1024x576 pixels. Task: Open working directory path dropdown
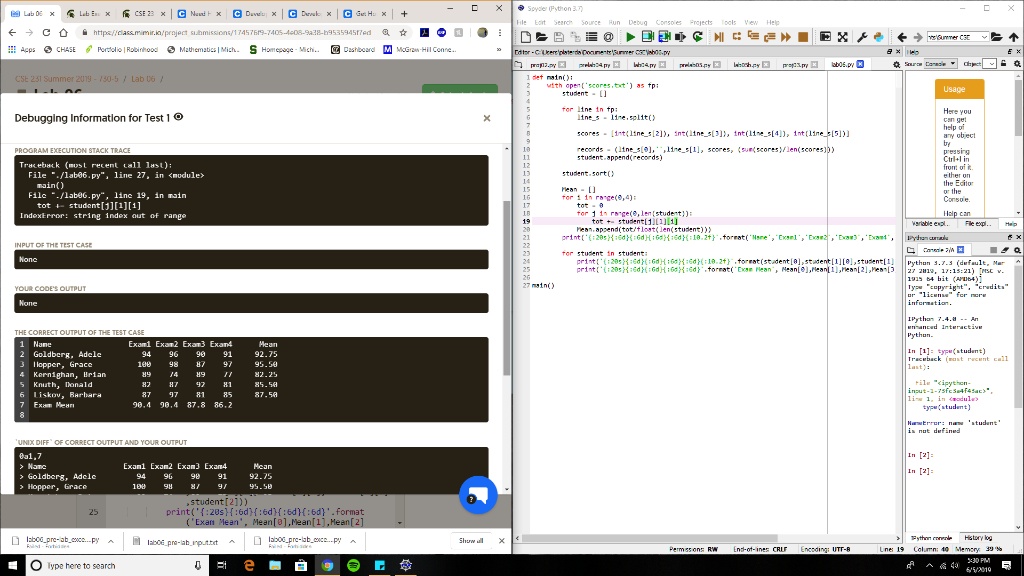click(984, 37)
